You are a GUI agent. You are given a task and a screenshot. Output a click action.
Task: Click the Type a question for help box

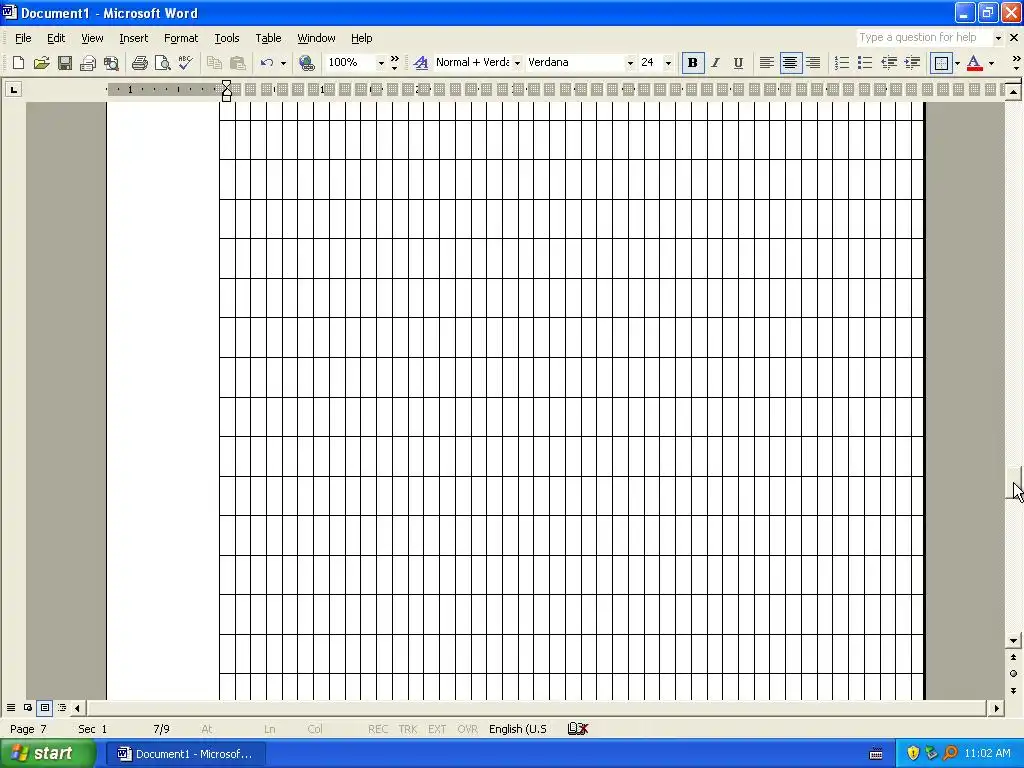924,37
